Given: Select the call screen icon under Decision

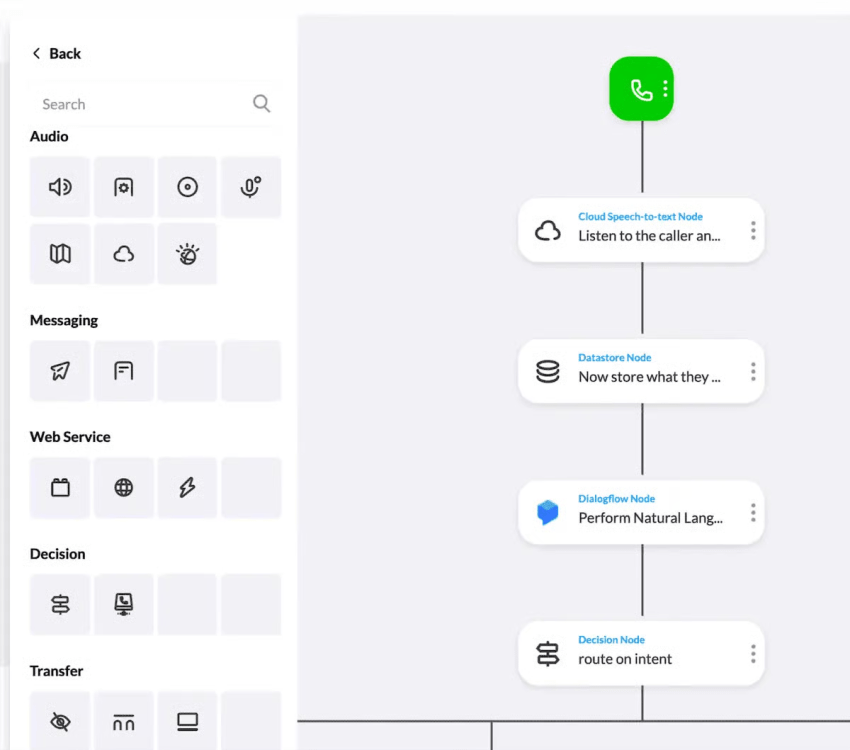Looking at the screenshot, I should click(x=123, y=604).
